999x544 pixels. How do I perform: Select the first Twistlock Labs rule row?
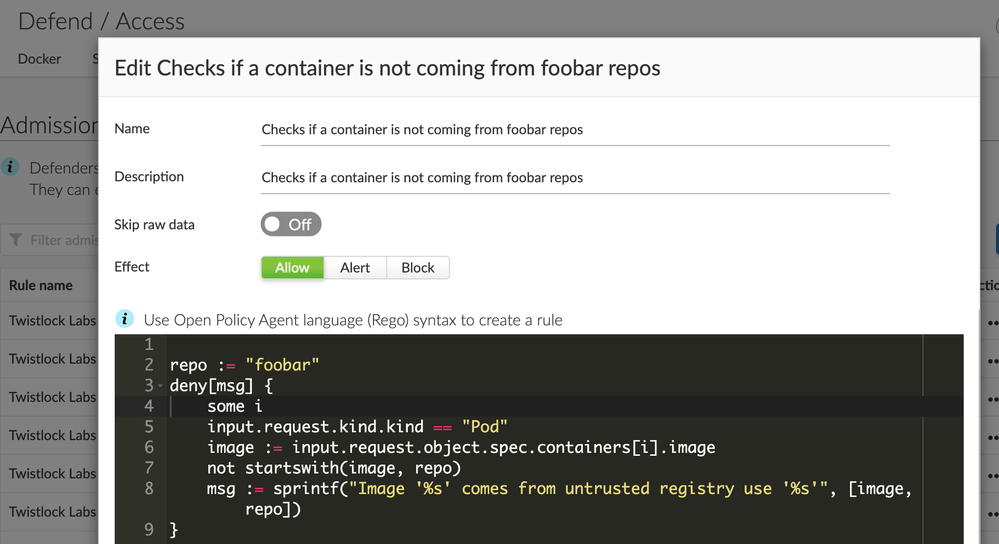click(x=52, y=321)
